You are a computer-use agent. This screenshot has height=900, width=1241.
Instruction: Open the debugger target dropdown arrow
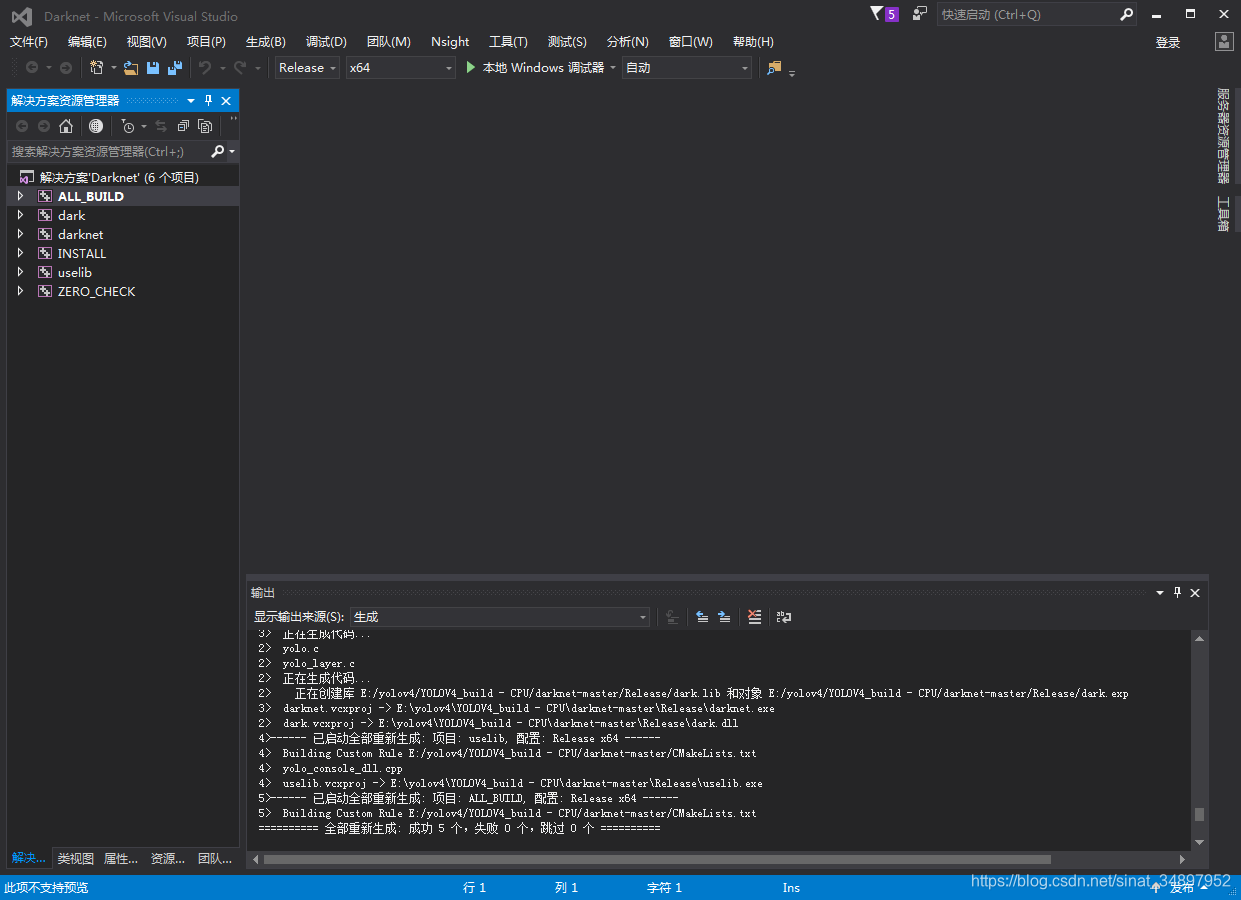click(612, 68)
